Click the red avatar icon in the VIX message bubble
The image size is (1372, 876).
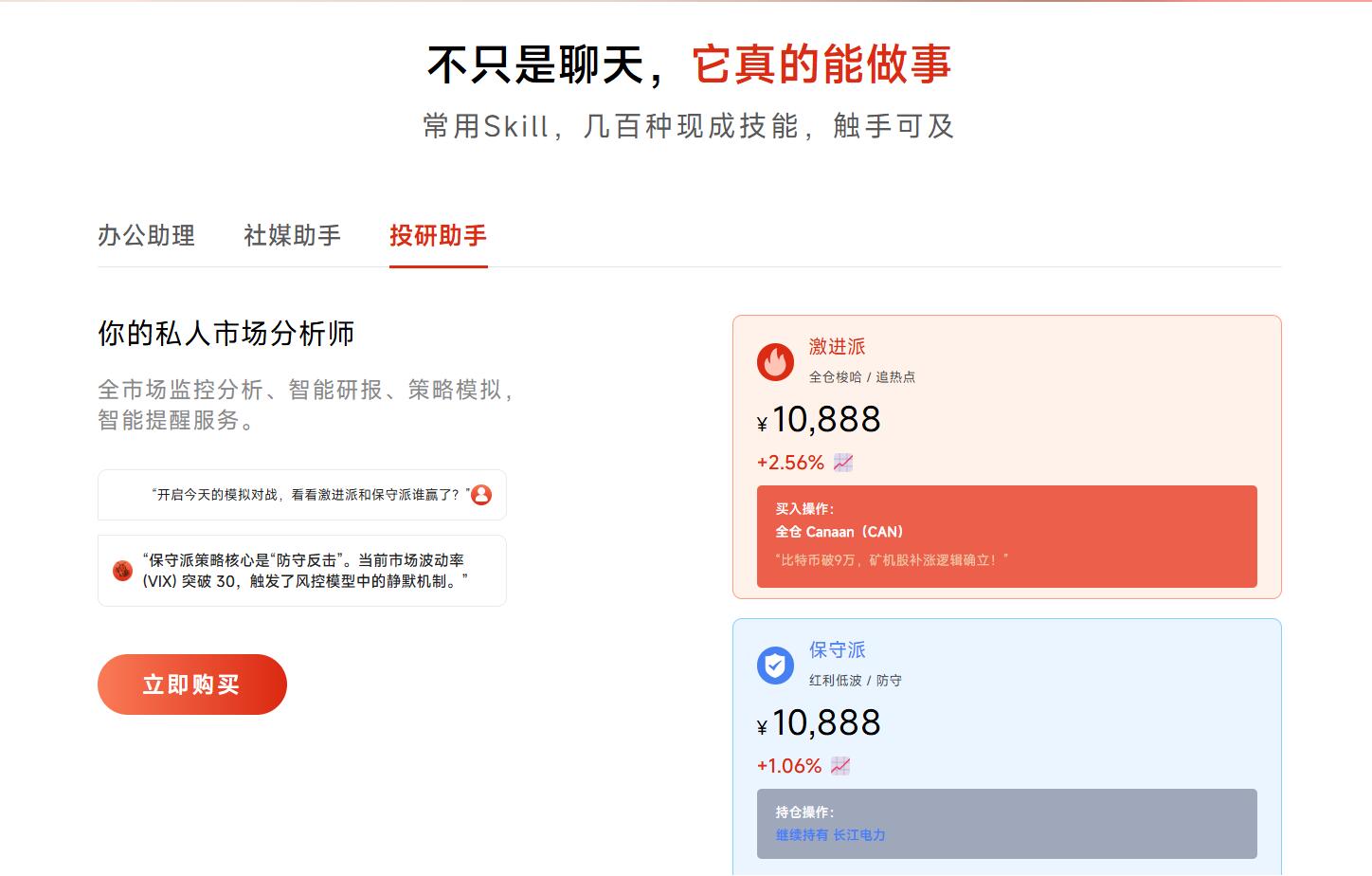(121, 570)
